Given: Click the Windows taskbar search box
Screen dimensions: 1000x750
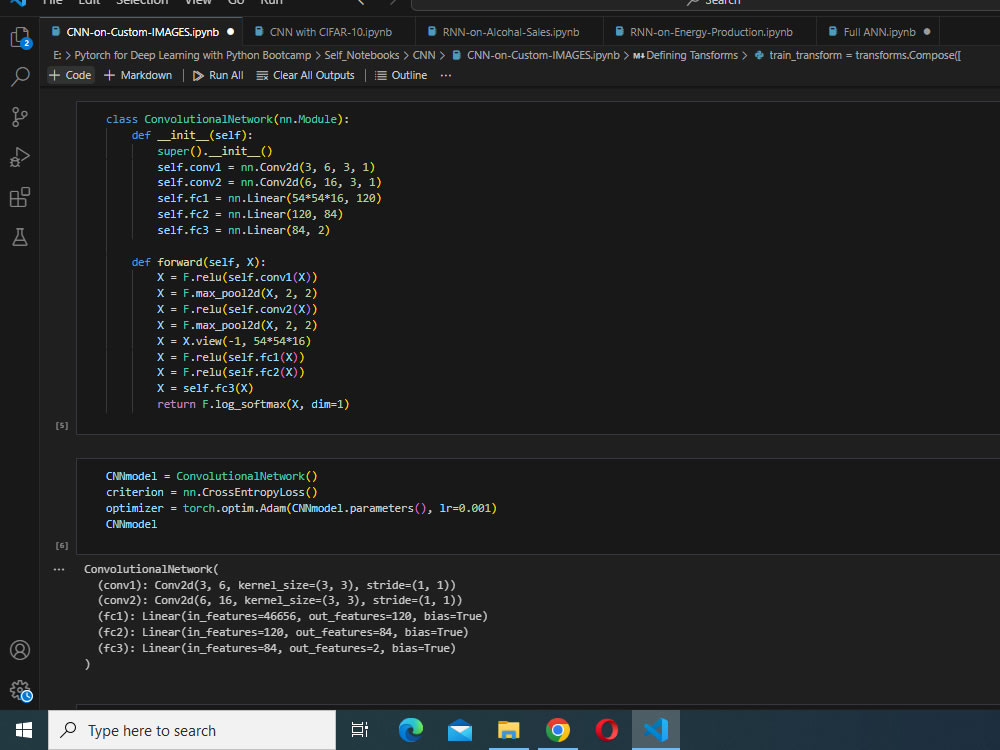Looking at the screenshot, I should pyautogui.click(x=192, y=730).
